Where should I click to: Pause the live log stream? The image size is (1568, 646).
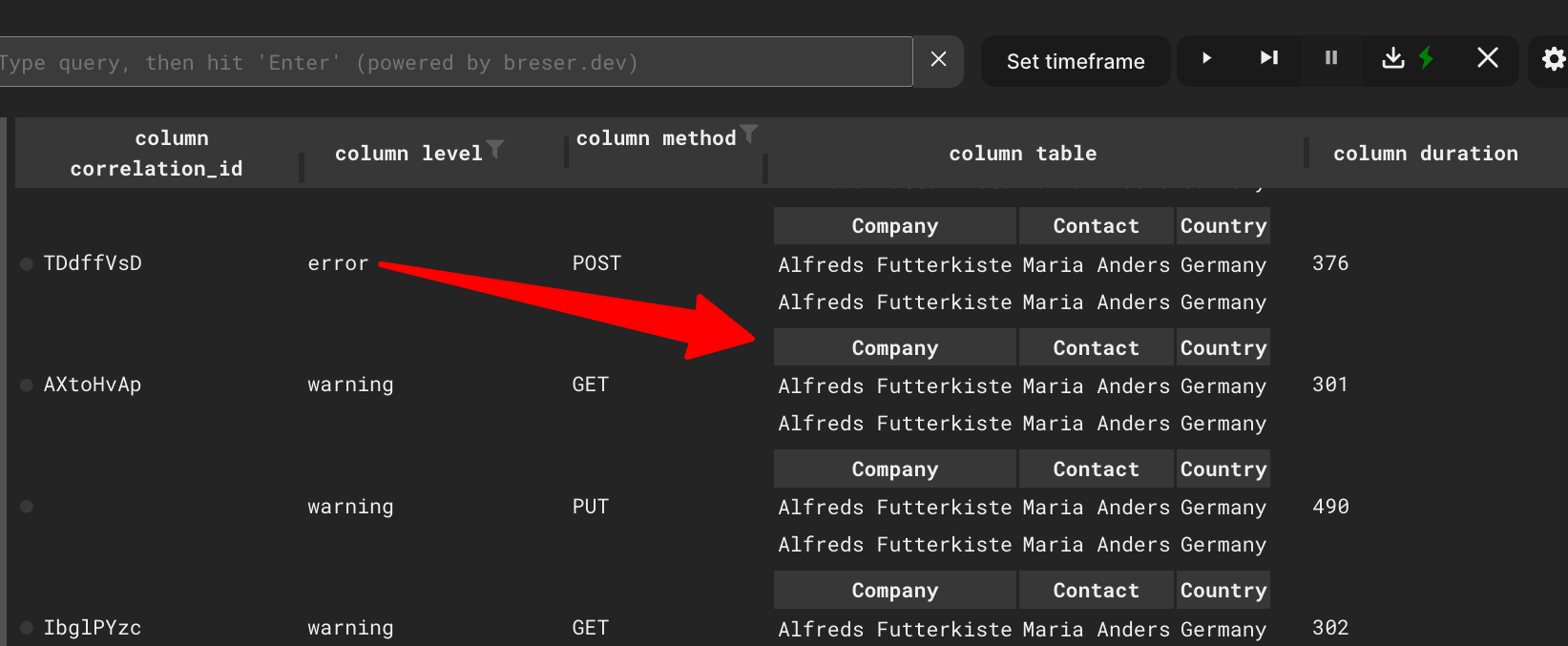tap(1330, 59)
